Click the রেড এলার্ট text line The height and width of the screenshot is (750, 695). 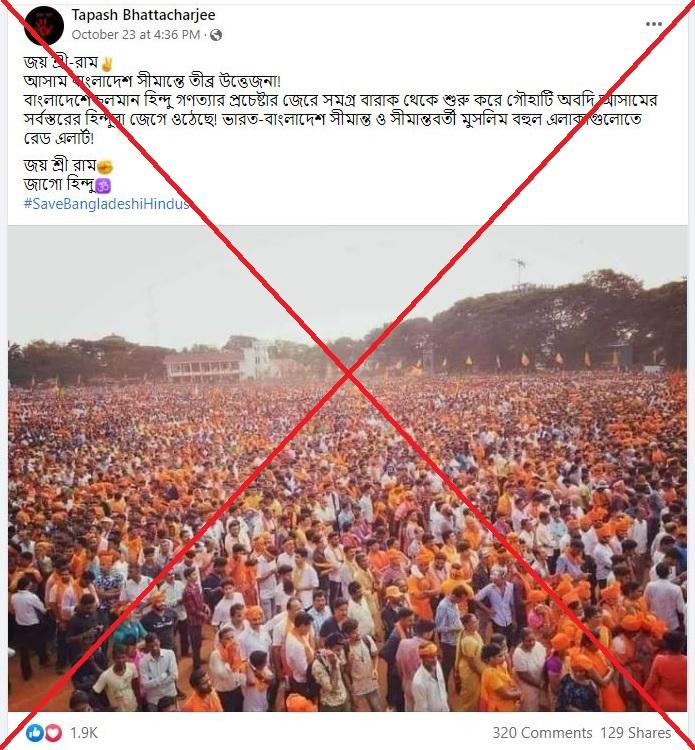coord(59,139)
